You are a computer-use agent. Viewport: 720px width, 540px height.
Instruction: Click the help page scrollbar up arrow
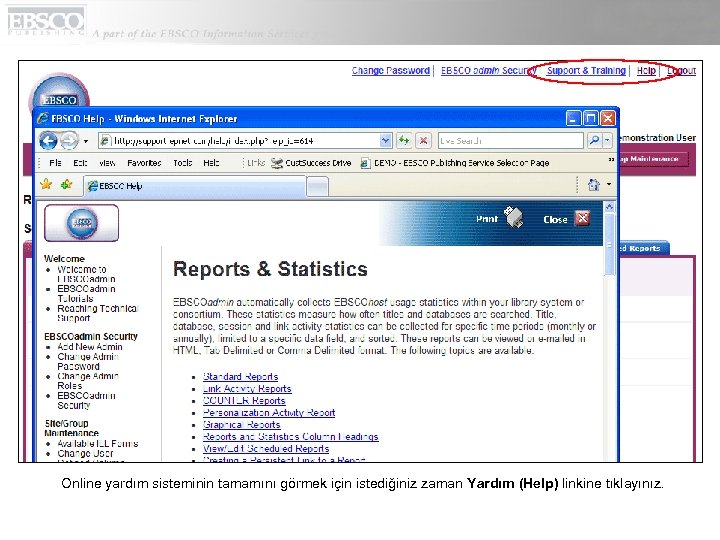(609, 207)
